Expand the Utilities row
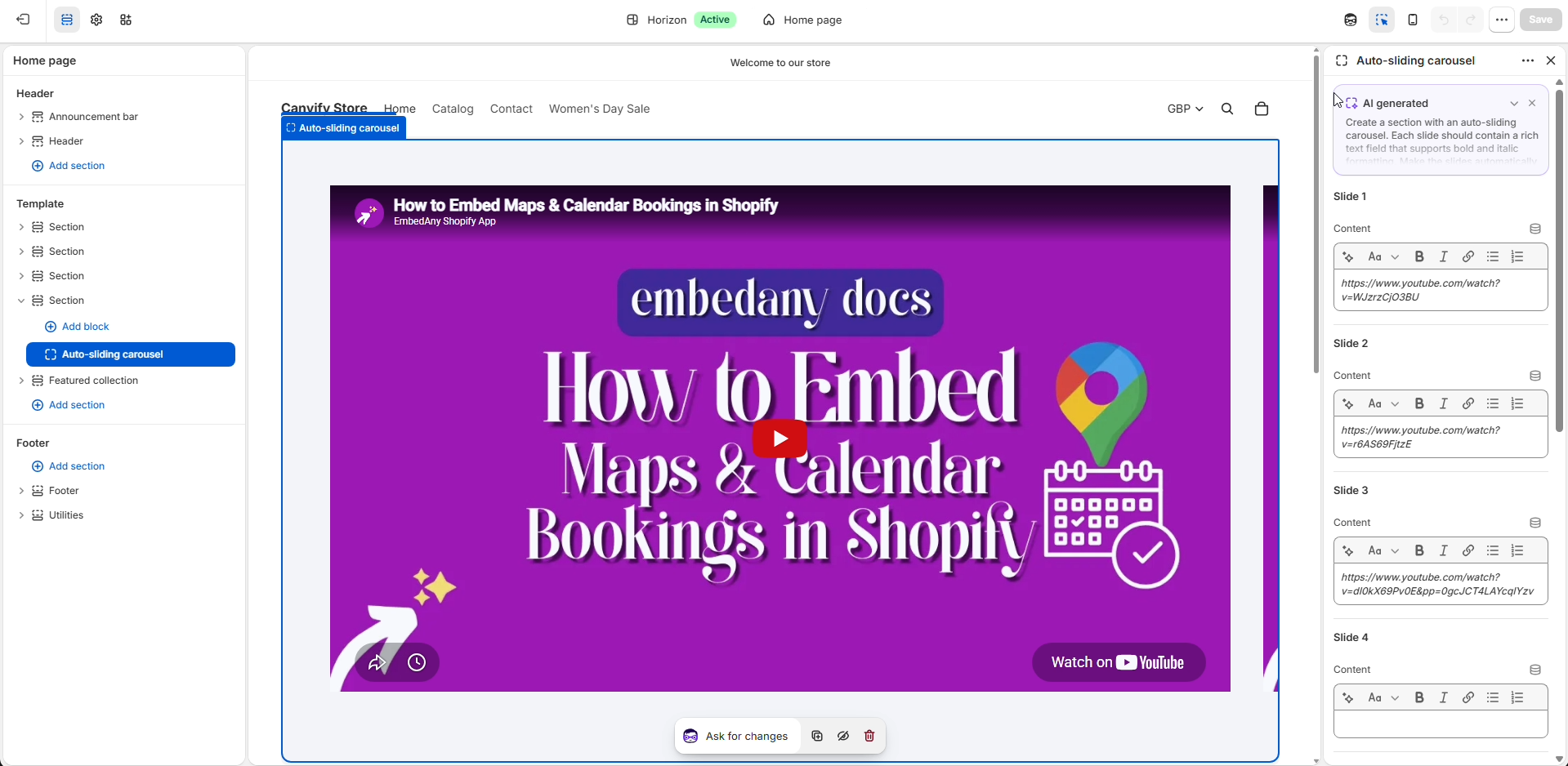This screenshot has height=766, width=1568. 21,515
